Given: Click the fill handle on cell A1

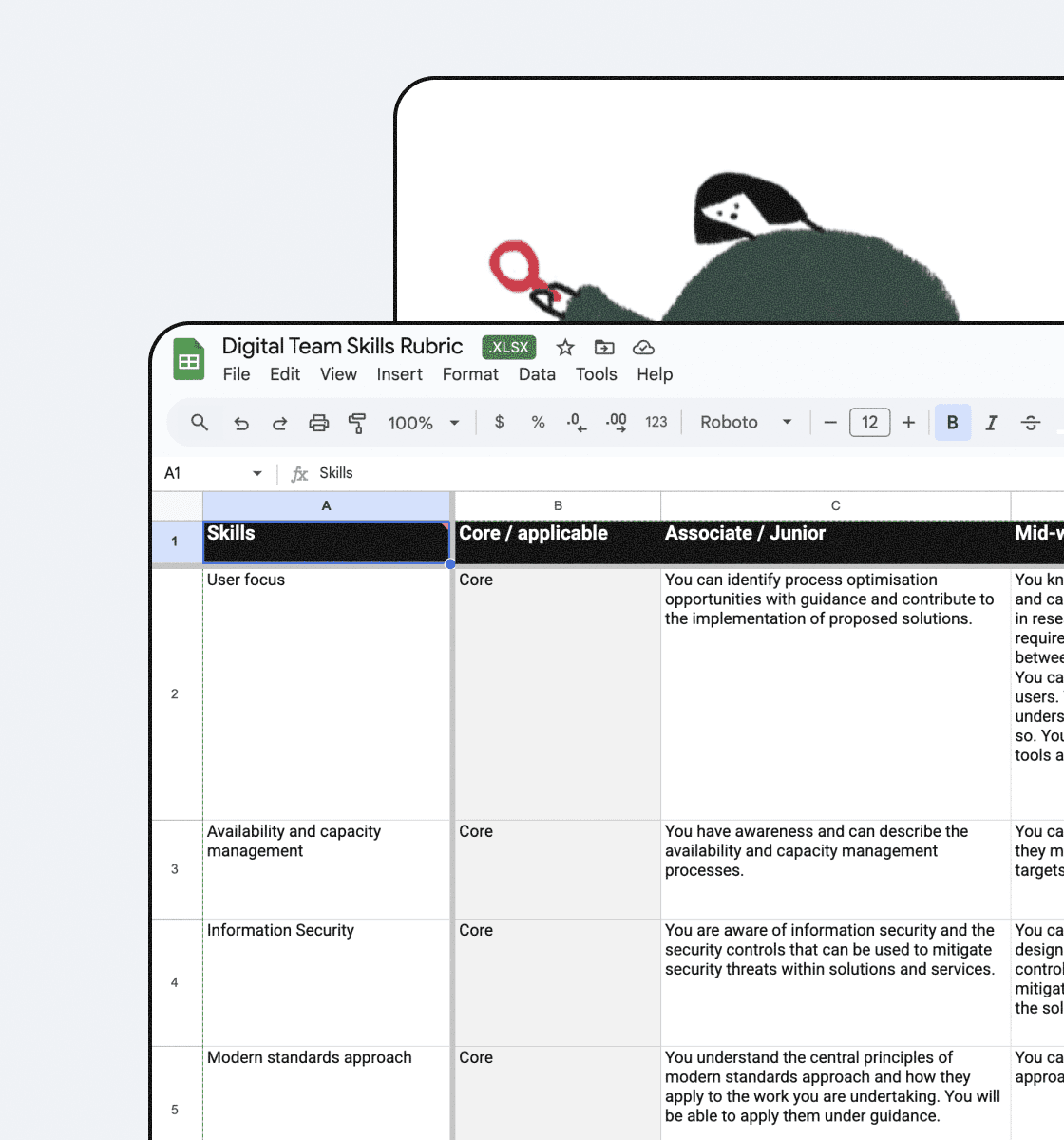Looking at the screenshot, I should click(450, 563).
